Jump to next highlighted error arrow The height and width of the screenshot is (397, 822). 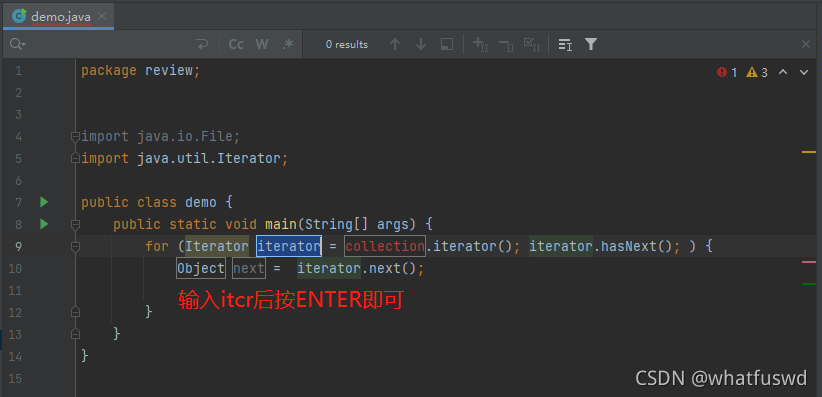(x=804, y=72)
